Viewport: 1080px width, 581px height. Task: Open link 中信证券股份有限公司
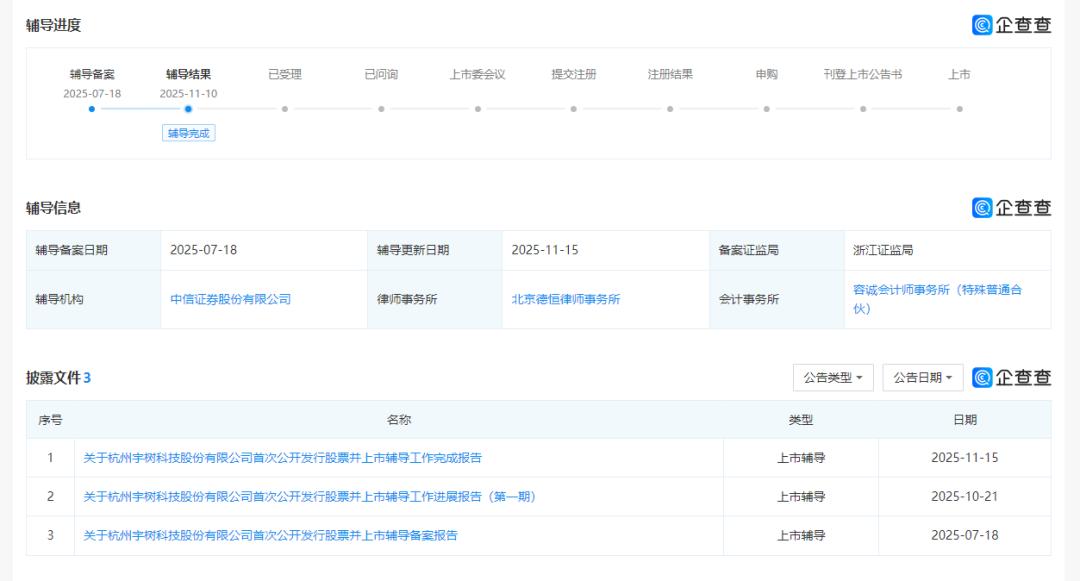[230, 299]
